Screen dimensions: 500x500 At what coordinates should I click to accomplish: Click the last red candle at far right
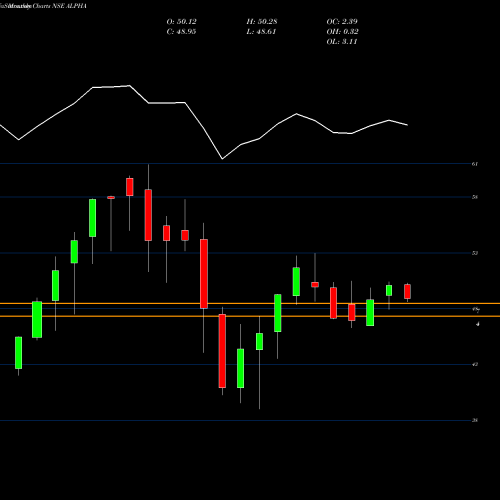407,292
